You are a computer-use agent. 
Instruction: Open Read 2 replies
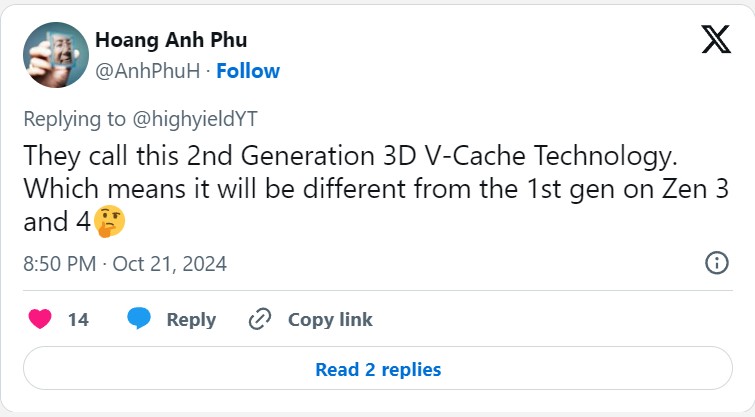coord(378,368)
